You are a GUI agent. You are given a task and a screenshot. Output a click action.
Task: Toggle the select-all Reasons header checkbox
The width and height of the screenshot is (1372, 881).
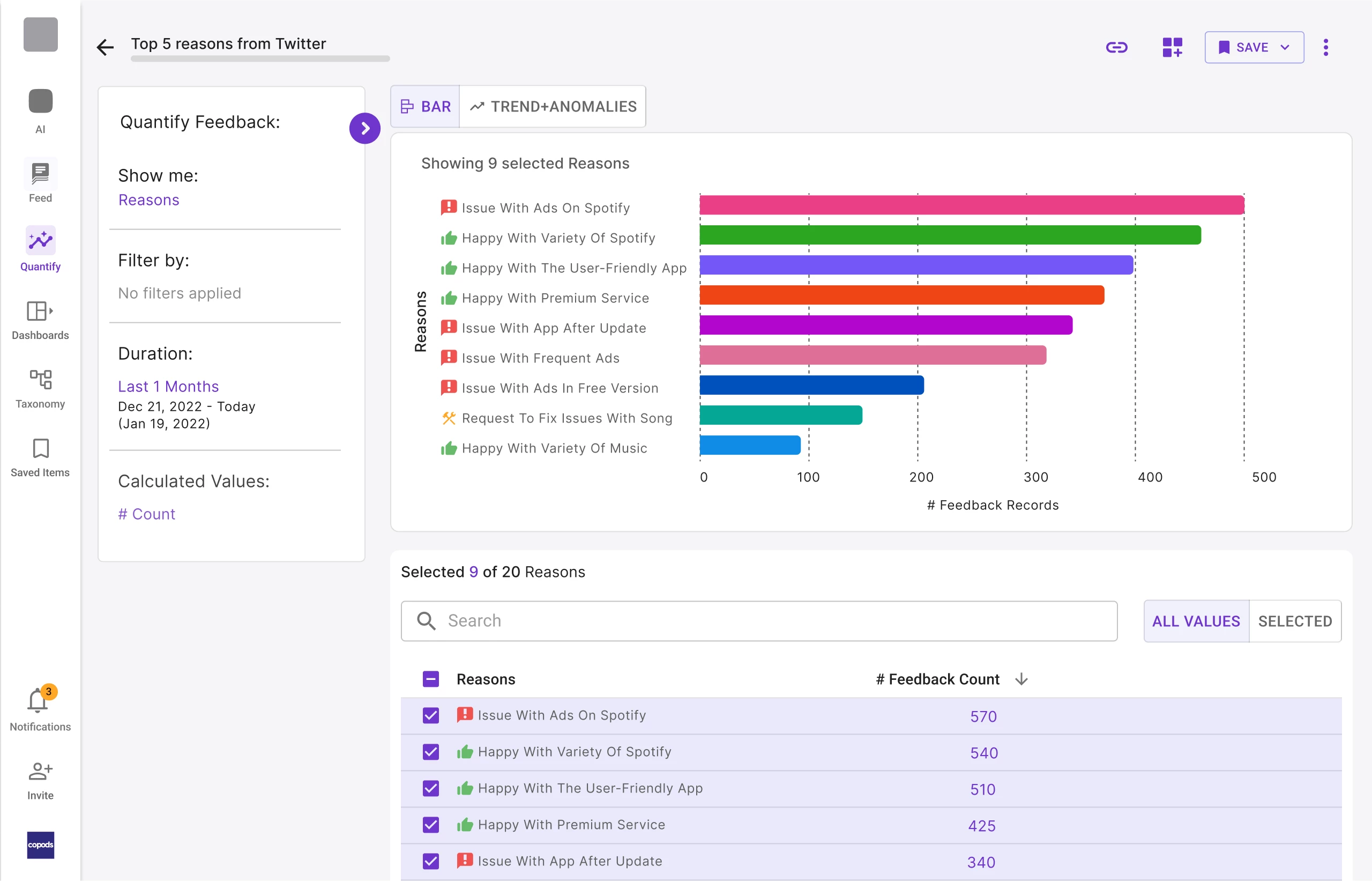(430, 679)
